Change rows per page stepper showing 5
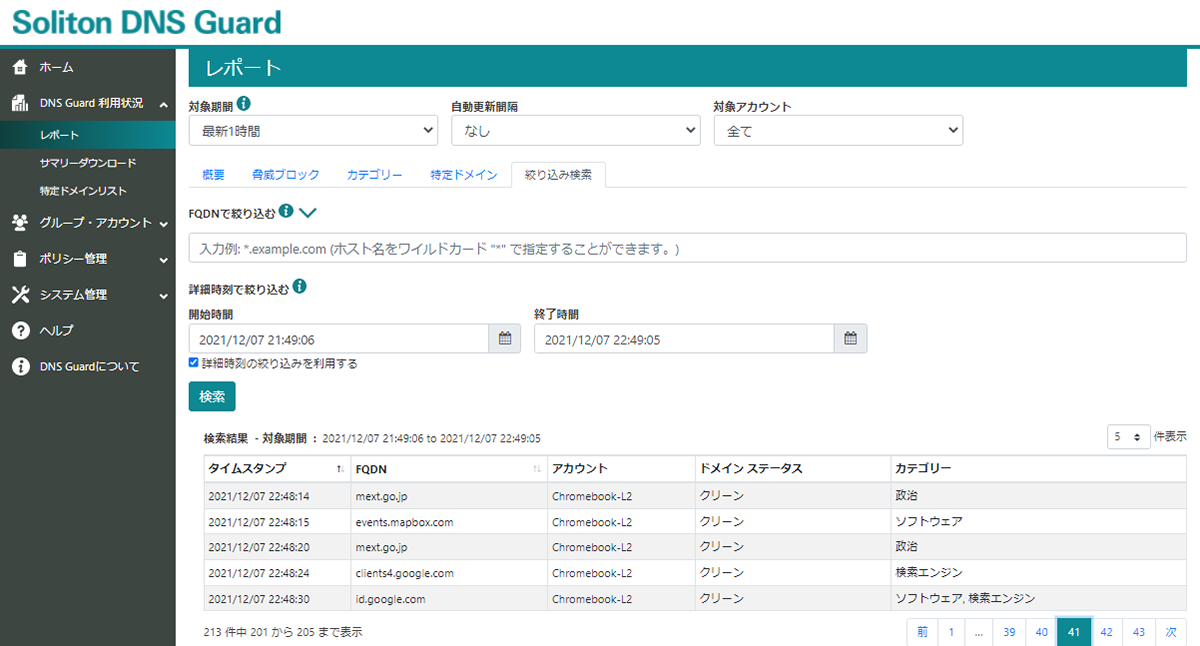 [x=1129, y=437]
